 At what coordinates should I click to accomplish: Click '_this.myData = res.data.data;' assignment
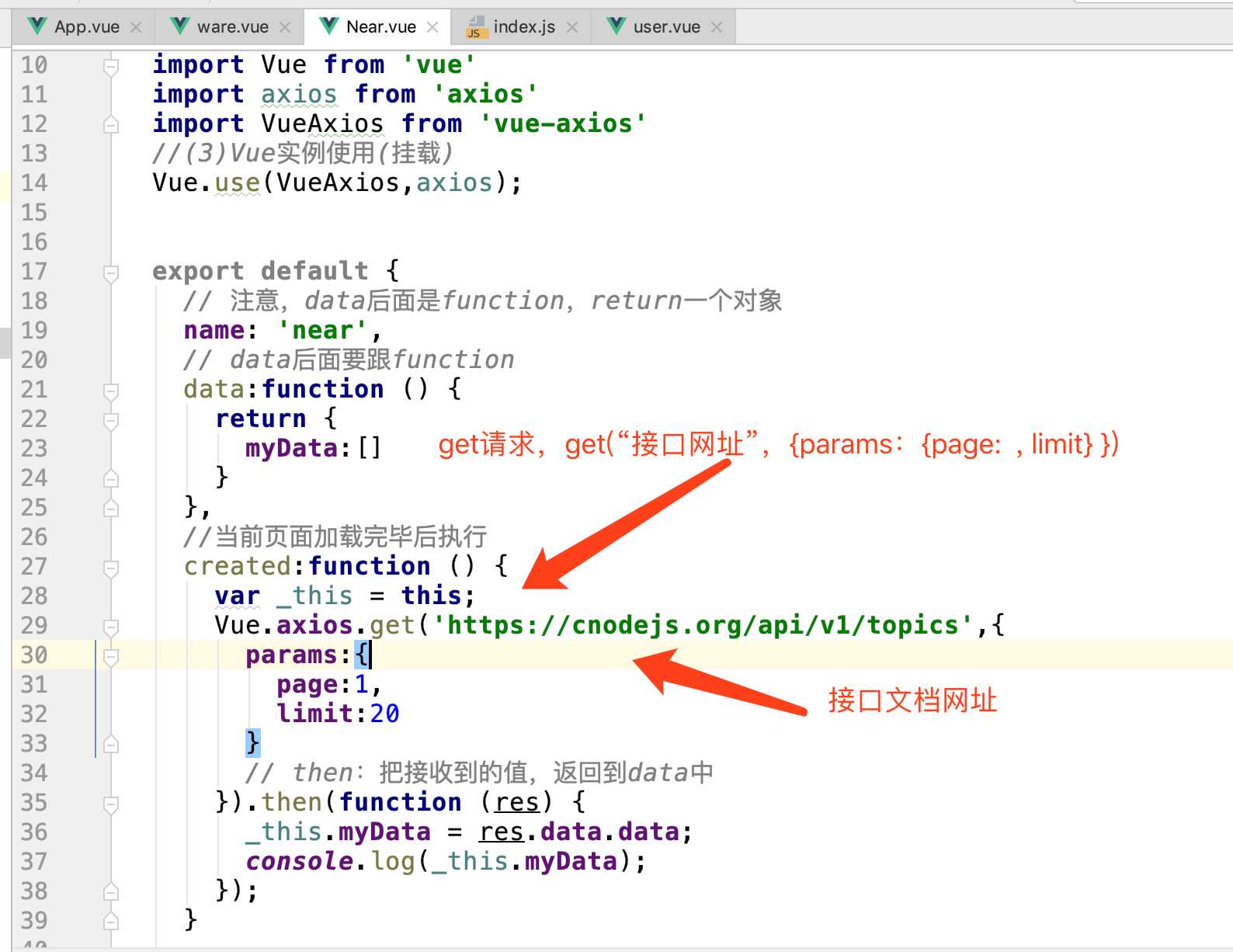pos(469,832)
